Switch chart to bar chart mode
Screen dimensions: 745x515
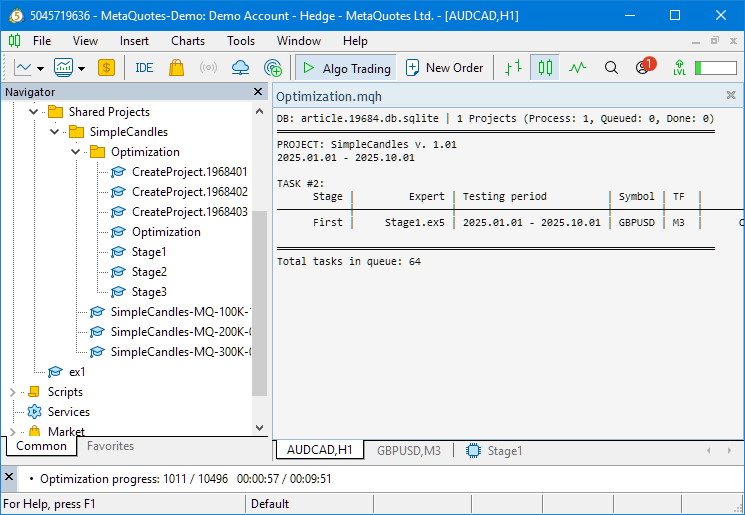[x=513, y=68]
